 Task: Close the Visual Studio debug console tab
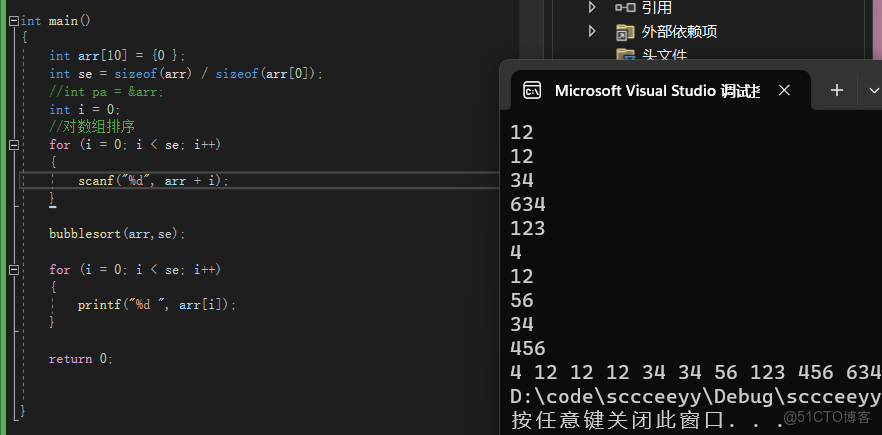pos(785,91)
